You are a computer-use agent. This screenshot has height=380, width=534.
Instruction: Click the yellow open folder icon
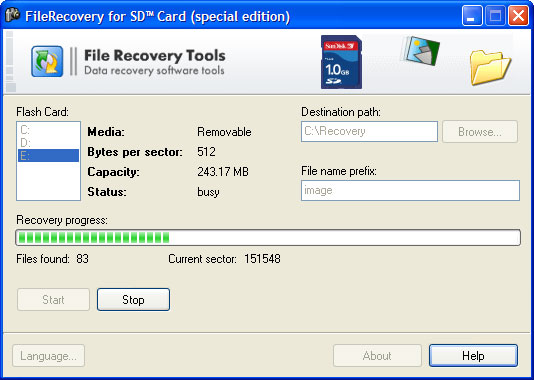[x=490, y=67]
